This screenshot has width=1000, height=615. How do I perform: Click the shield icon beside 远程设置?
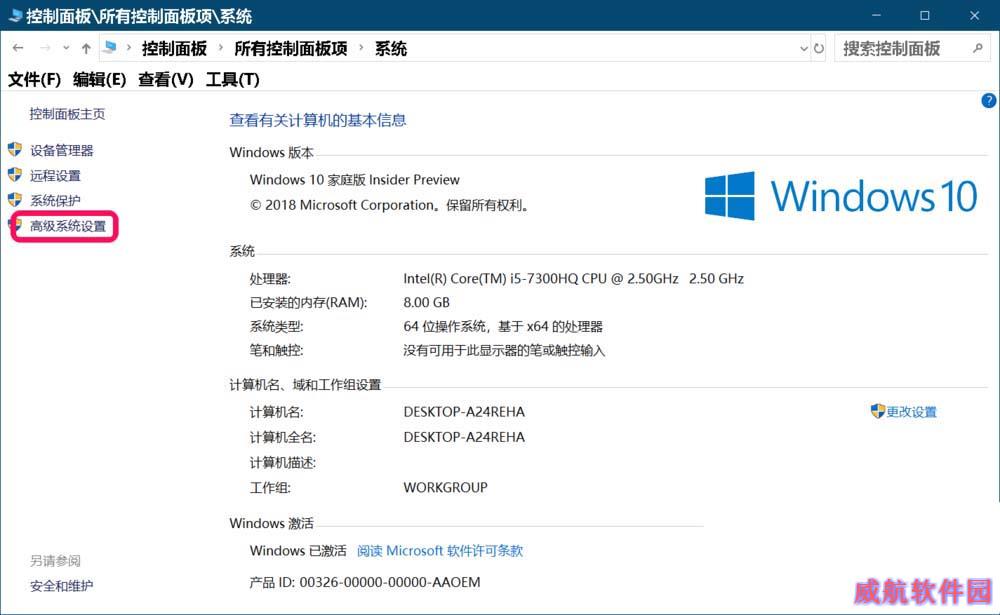tap(15, 175)
